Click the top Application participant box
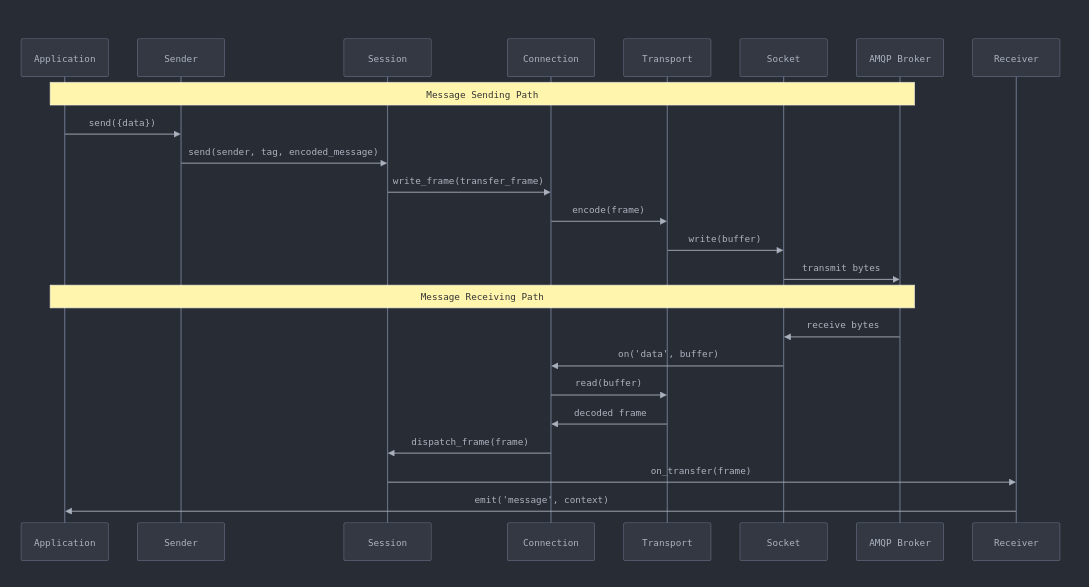This screenshot has width=1089, height=587. 65,58
